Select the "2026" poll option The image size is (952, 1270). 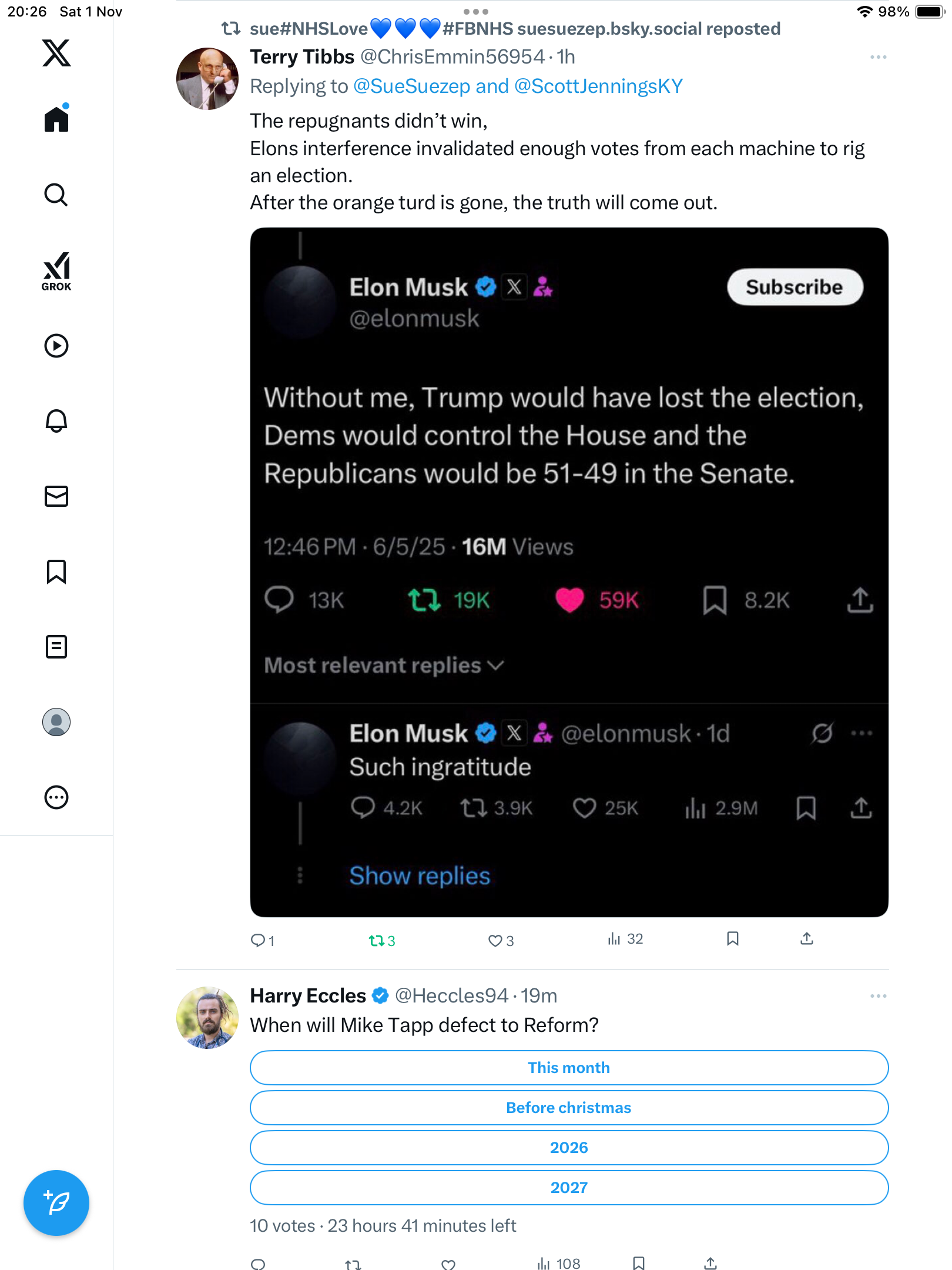click(x=569, y=1148)
